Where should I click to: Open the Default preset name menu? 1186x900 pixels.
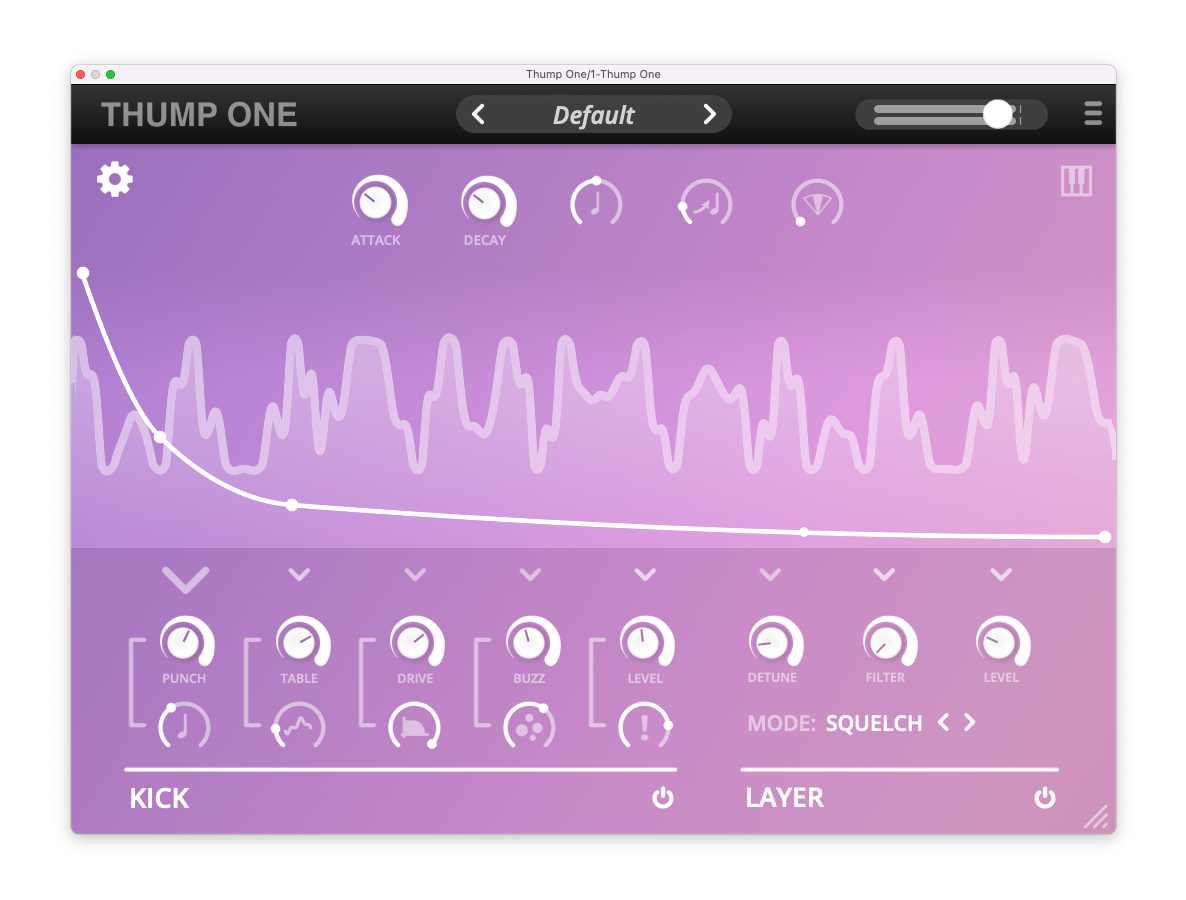tap(594, 115)
